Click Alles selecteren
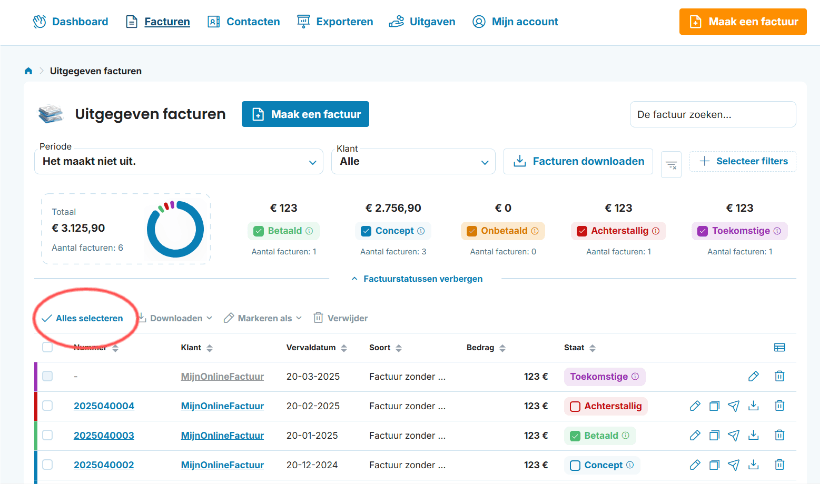 tap(83, 318)
